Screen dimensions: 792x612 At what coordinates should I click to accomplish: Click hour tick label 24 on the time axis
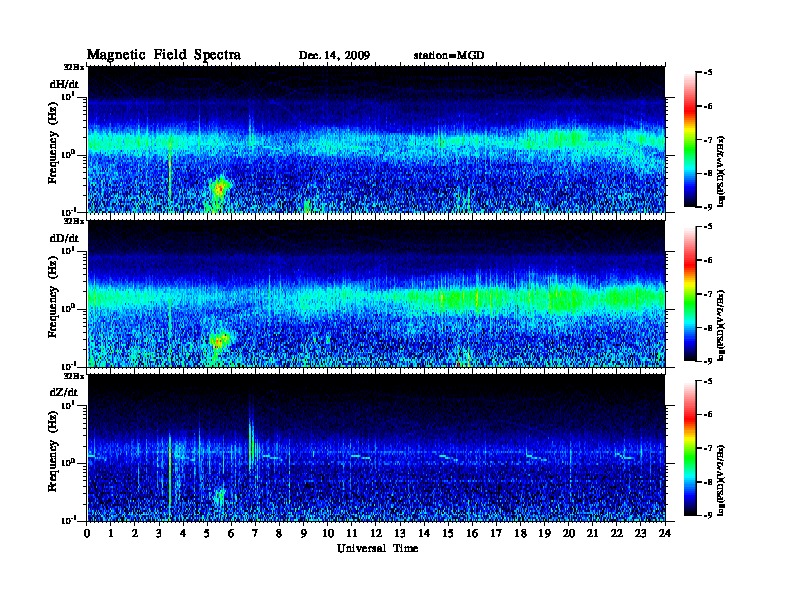(x=665, y=533)
